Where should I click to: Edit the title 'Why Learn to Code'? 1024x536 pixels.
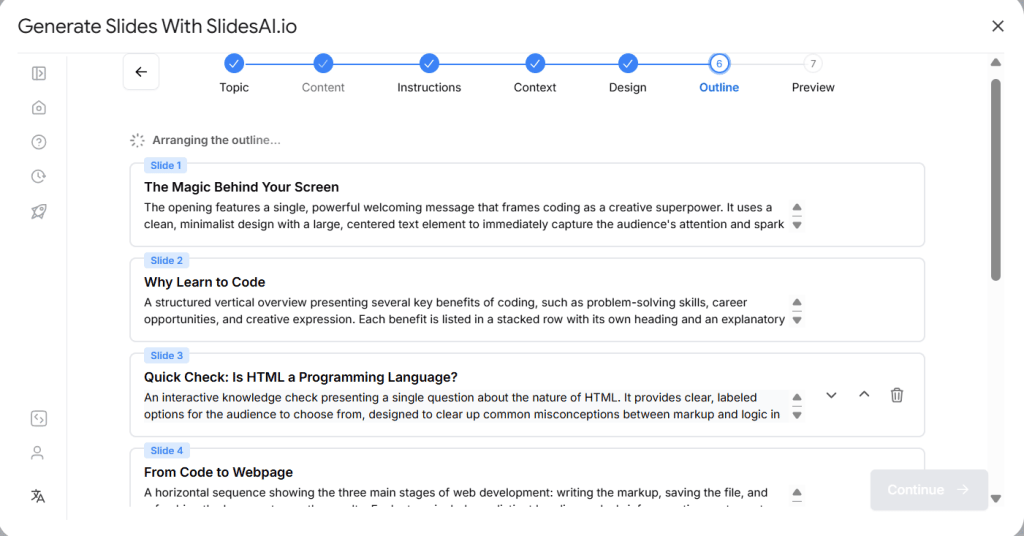tap(204, 282)
